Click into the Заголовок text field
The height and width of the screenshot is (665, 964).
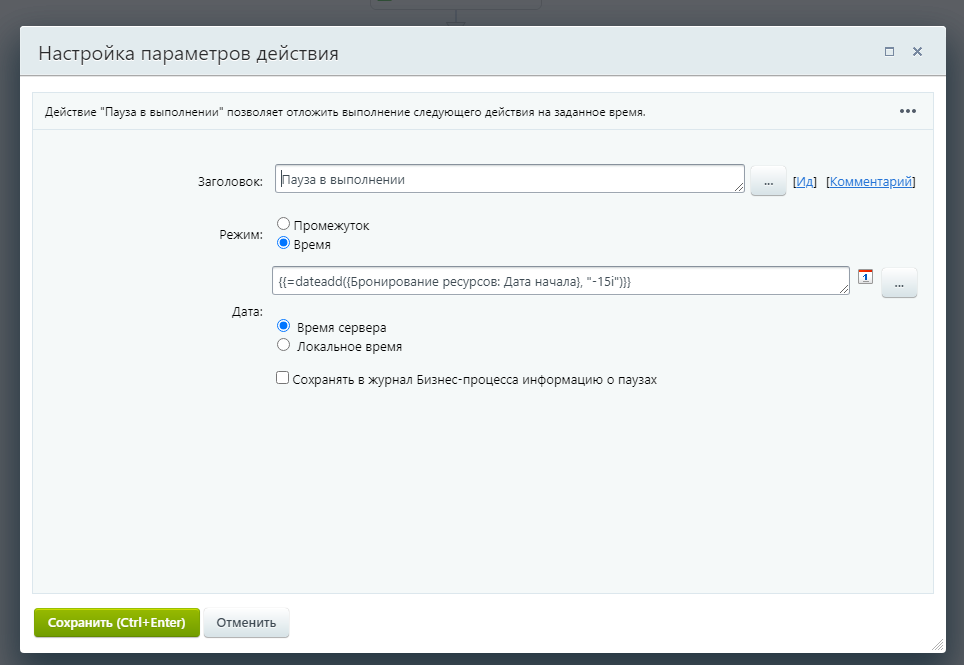(x=508, y=179)
